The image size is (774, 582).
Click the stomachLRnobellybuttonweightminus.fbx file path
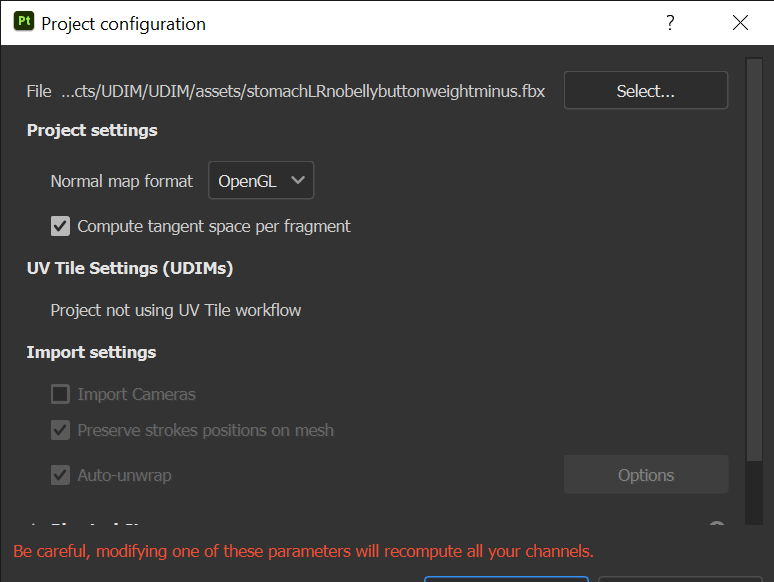tap(303, 91)
